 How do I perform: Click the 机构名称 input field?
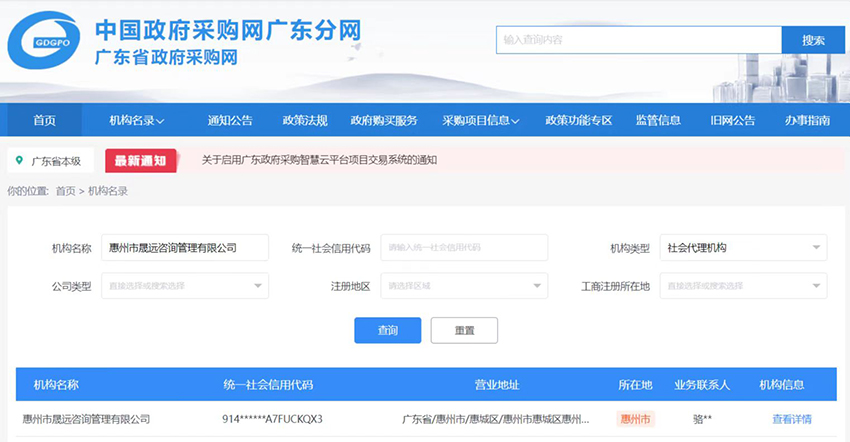click(x=184, y=248)
